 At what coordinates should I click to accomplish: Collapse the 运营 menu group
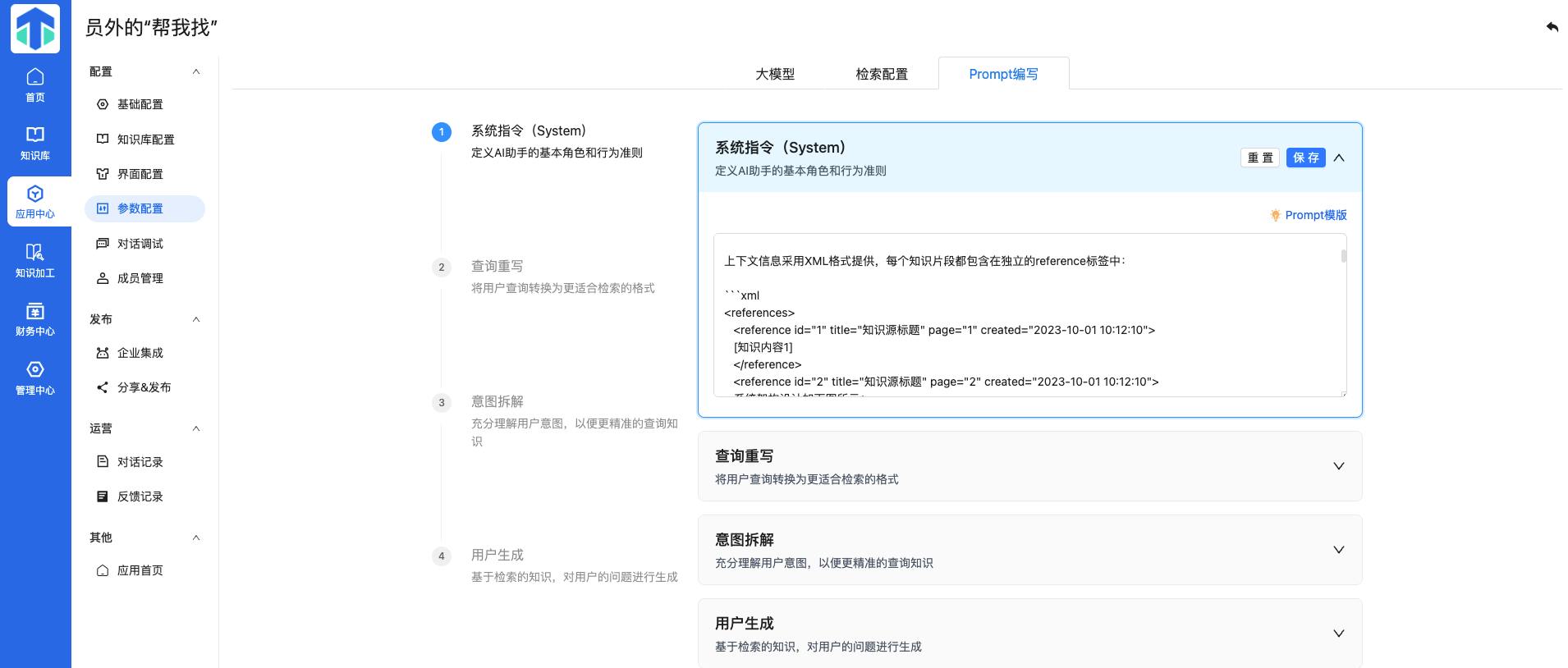coord(196,428)
